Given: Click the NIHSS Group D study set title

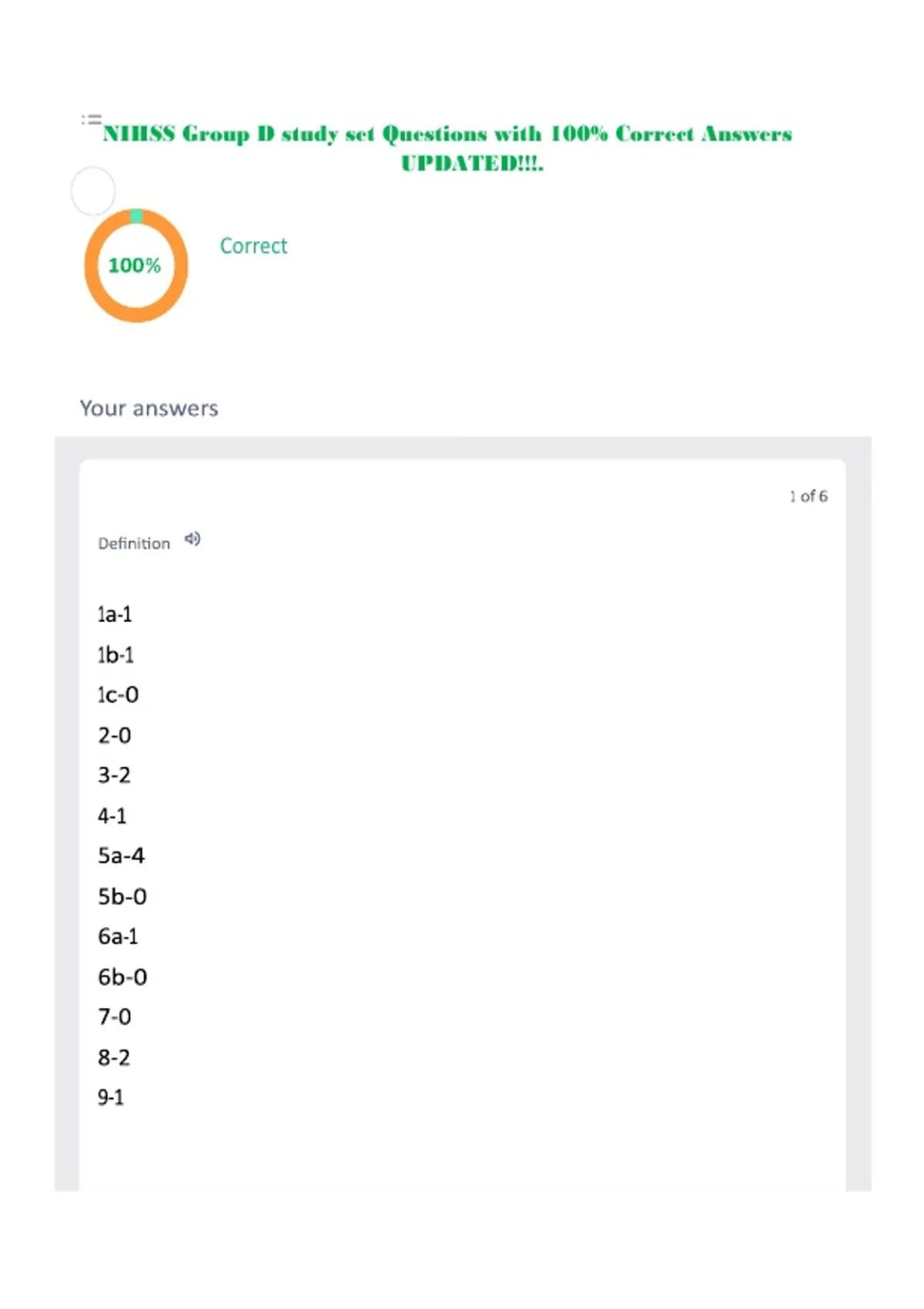Looking at the screenshot, I should [x=447, y=148].
